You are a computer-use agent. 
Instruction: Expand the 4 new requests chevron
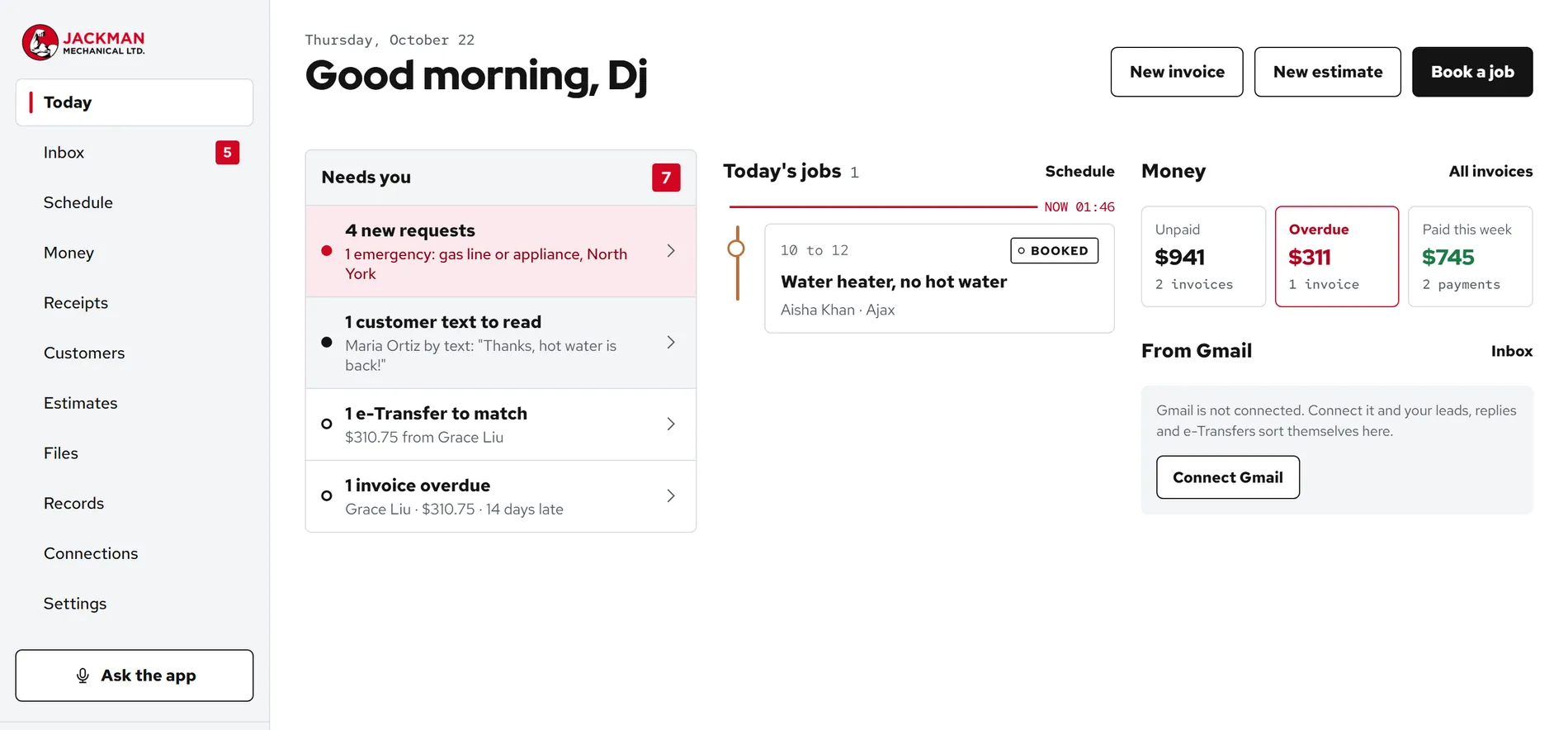671,251
